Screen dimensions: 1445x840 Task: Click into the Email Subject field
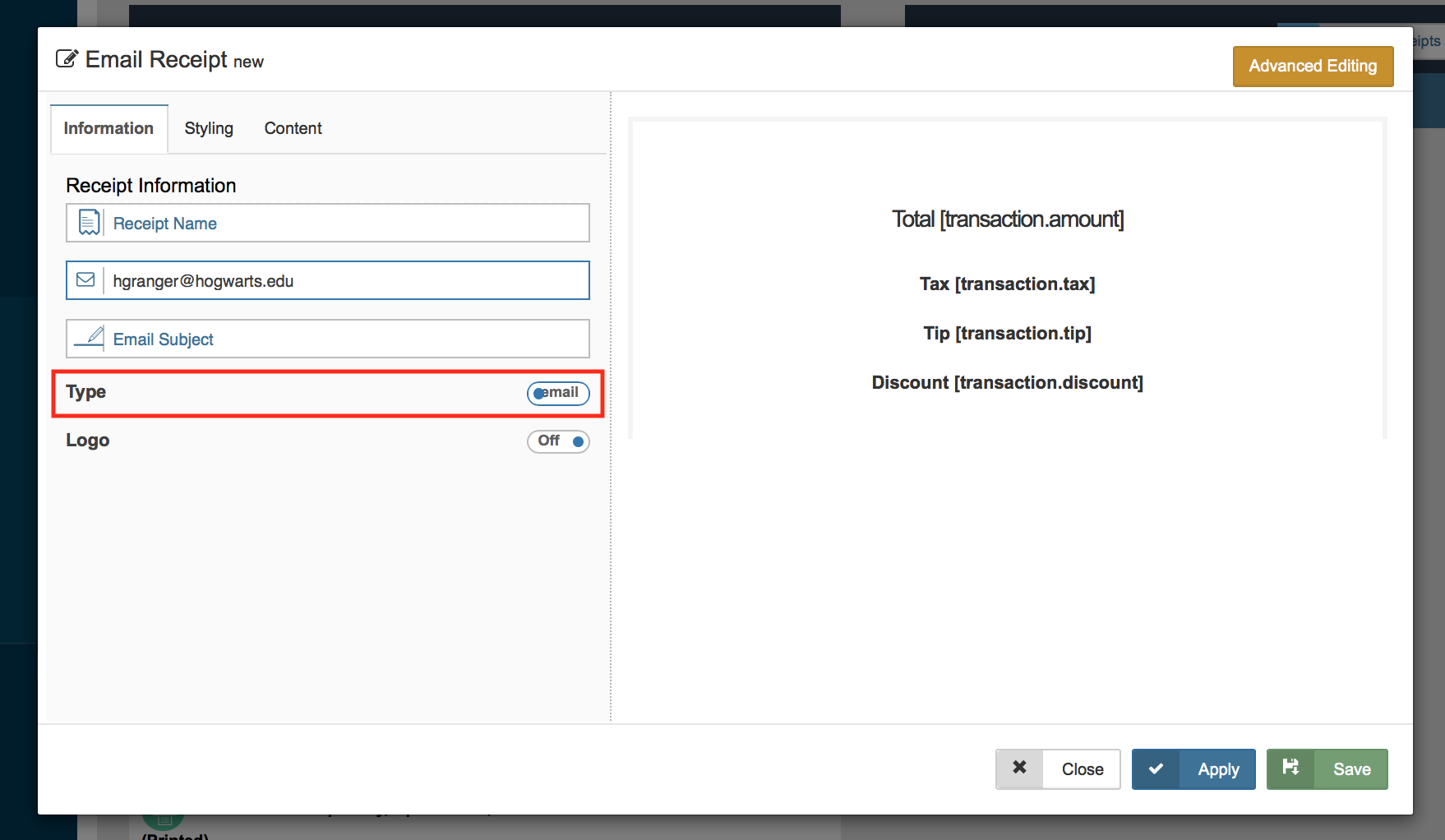[x=345, y=339]
